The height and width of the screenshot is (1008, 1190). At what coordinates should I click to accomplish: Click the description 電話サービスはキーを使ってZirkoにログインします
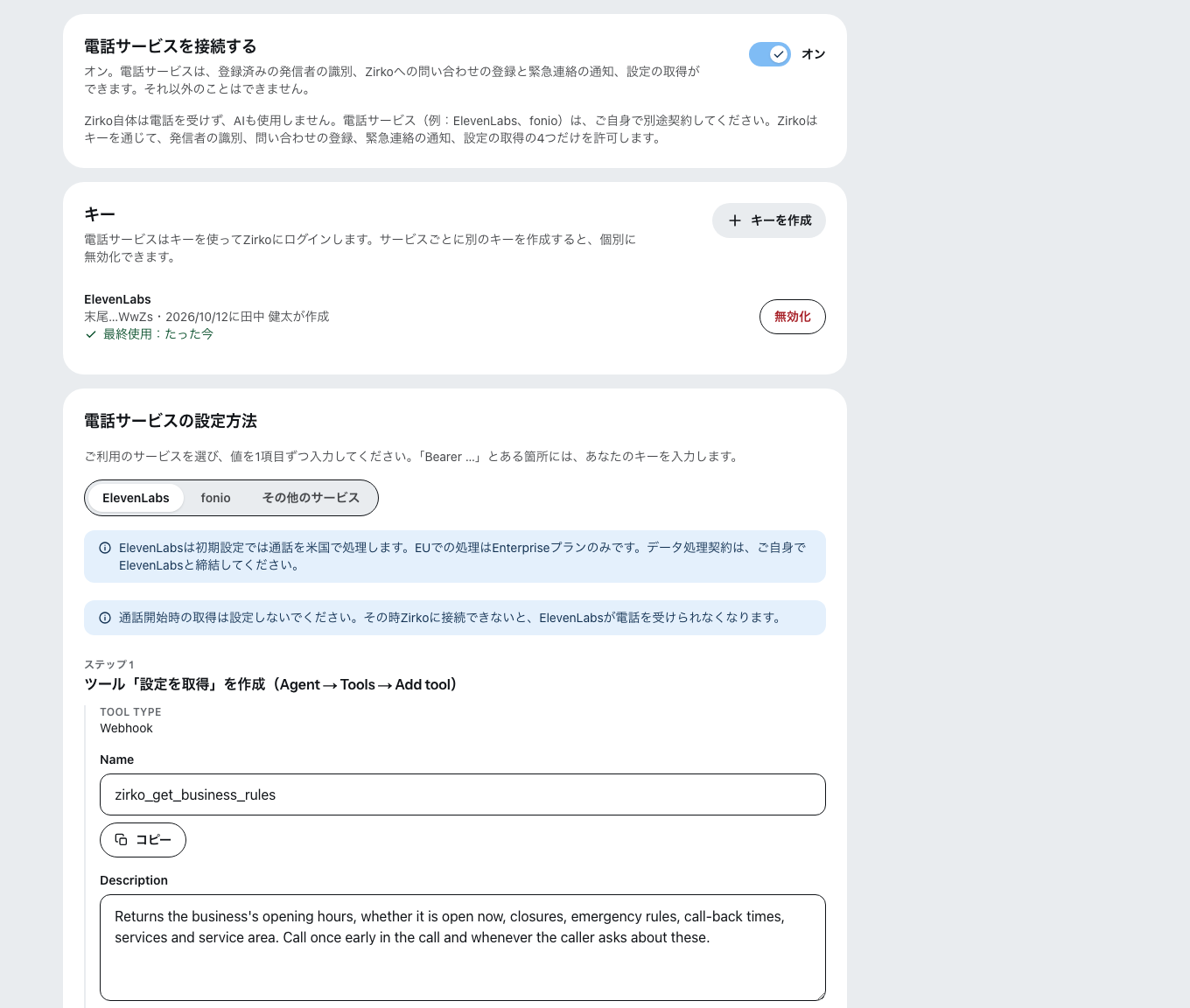[360, 248]
